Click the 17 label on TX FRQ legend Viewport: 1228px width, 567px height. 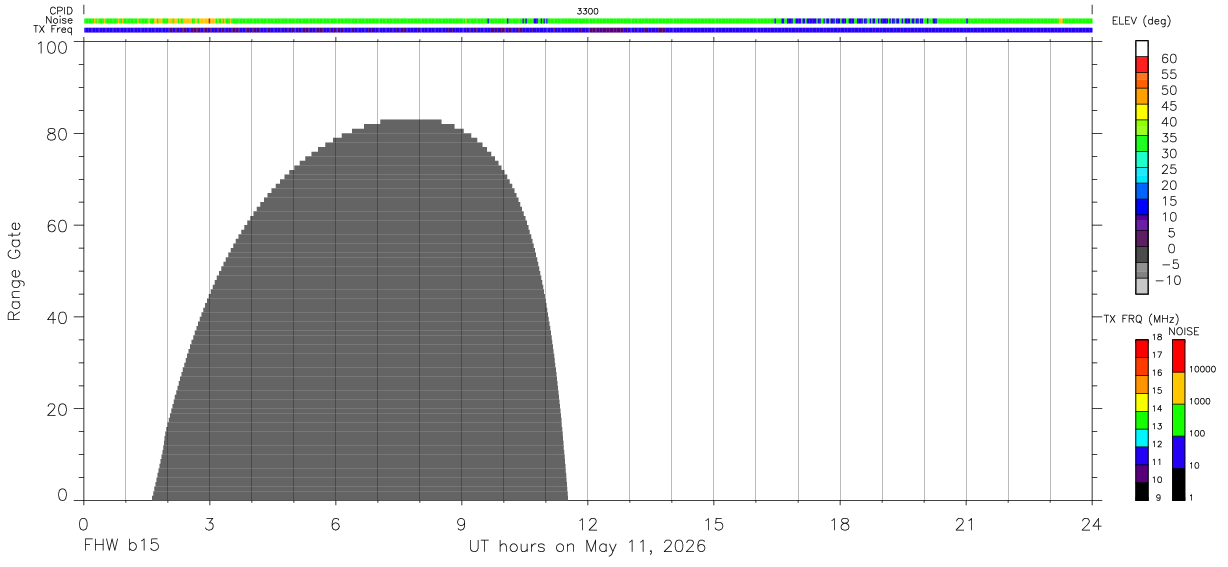coord(1156,355)
